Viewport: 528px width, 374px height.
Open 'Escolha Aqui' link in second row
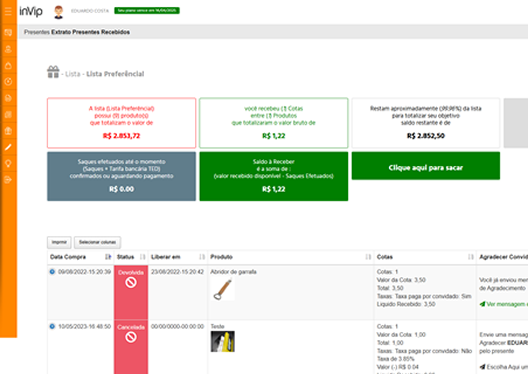[x=504, y=367]
